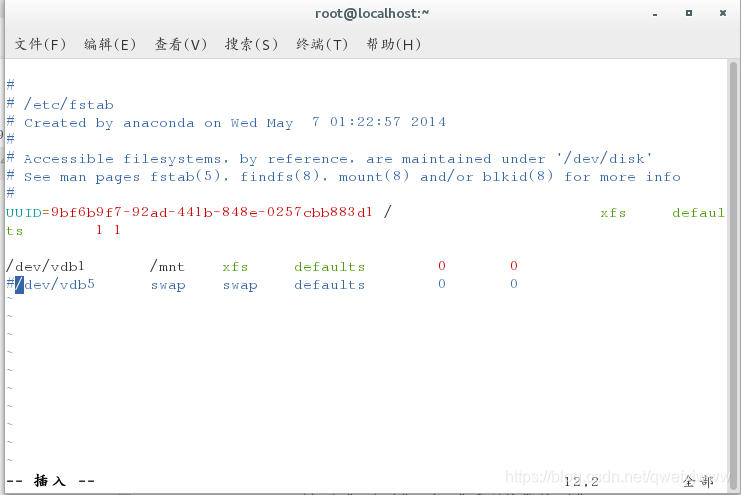Viewport: 741px width, 495px height.
Task: Open the 文件(F) menu
Action: (x=40, y=44)
